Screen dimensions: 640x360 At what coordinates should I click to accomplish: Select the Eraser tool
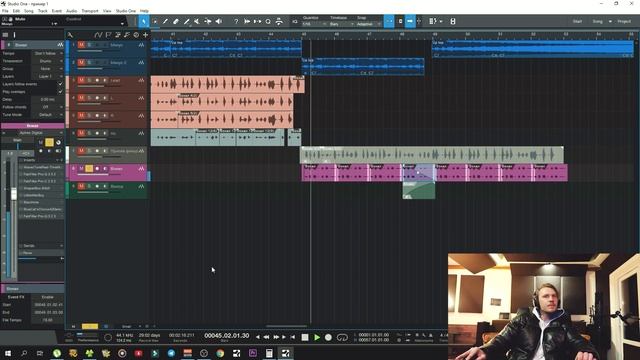click(176, 22)
